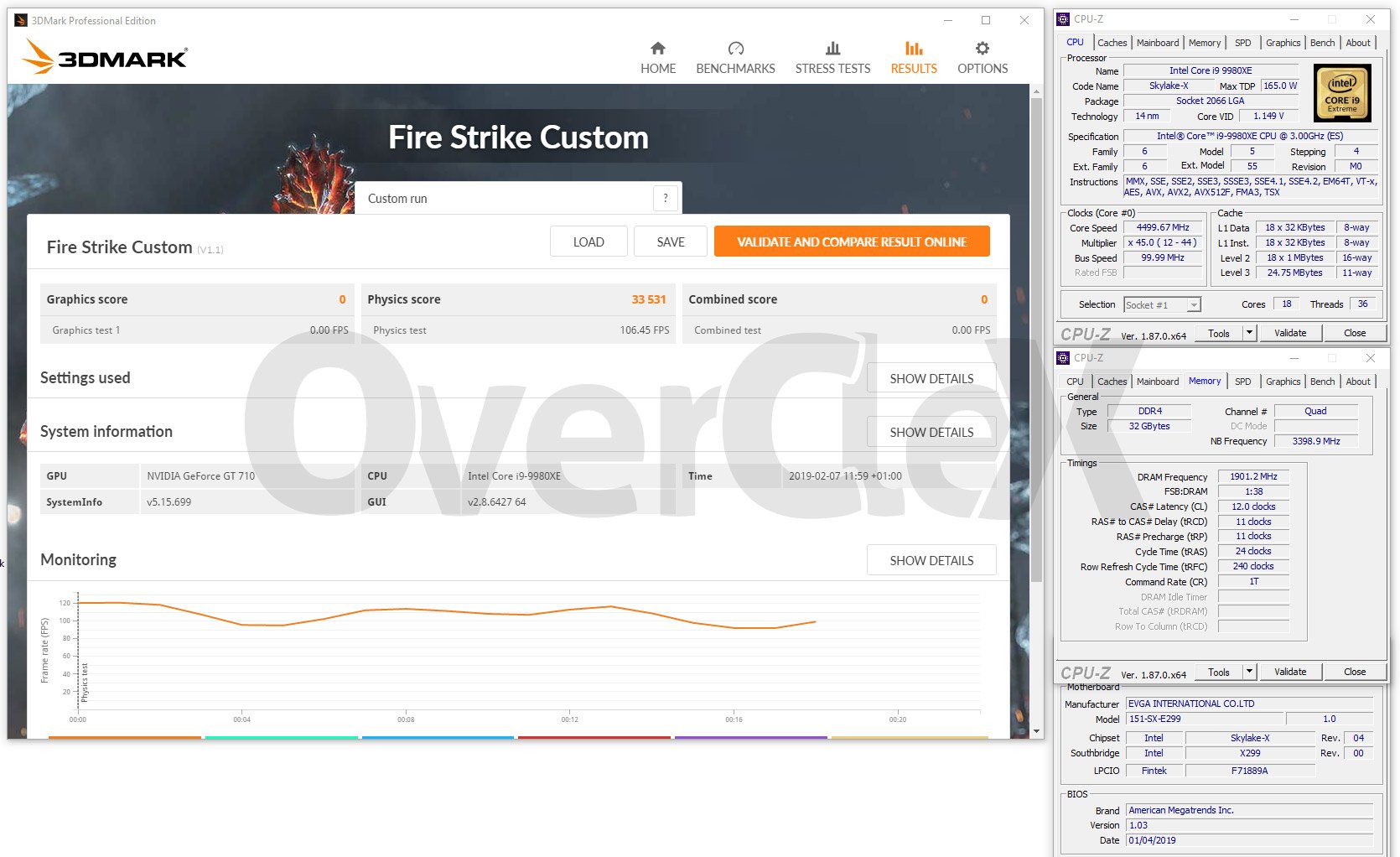Switch to CPU tab in Memory CPU-Z window
The image size is (1400, 857).
click(x=1075, y=382)
